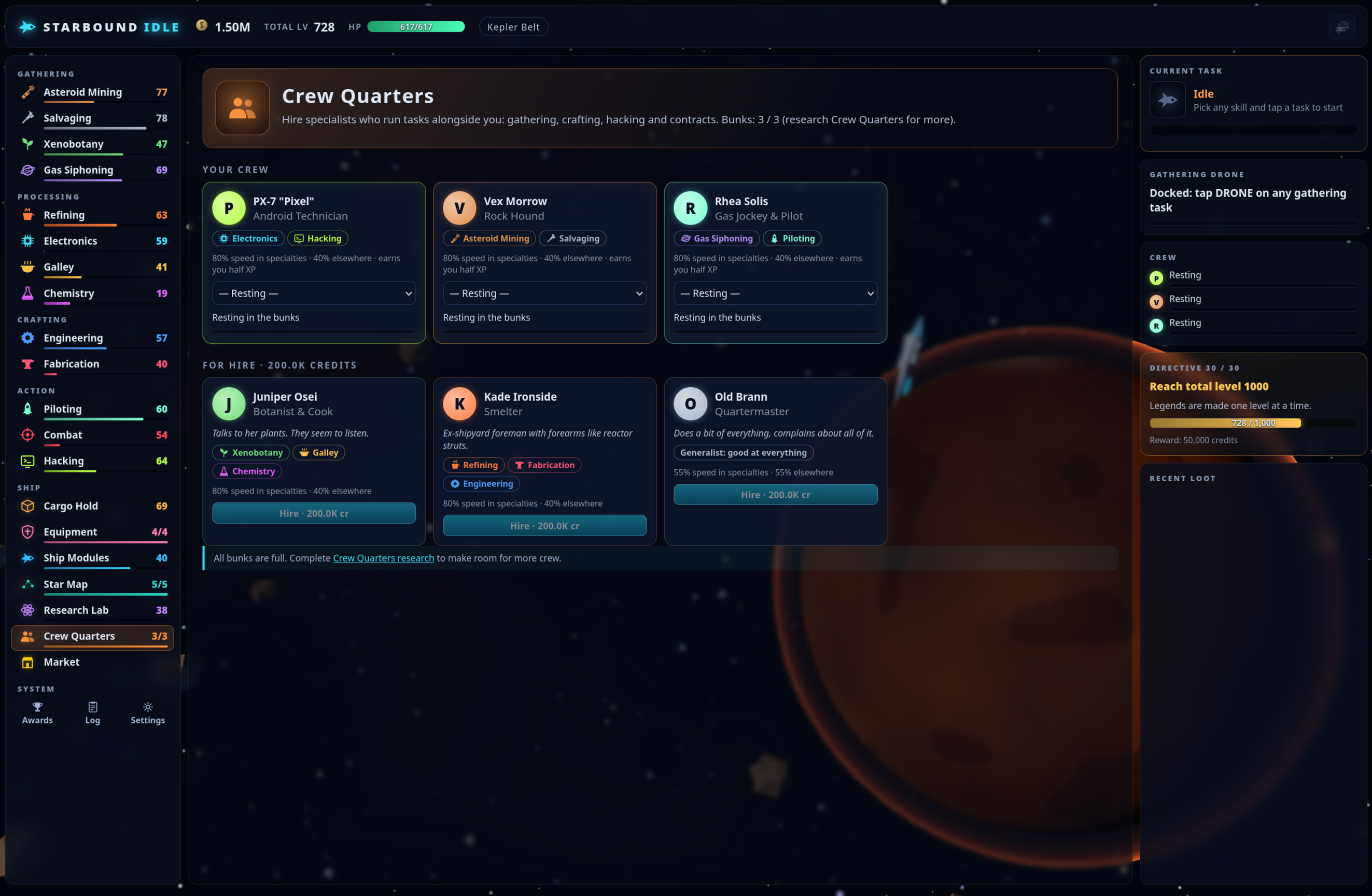Click the Chemistry flask icon in sidebar
Image resolution: width=1372 pixels, height=896 pixels.
click(x=27, y=293)
